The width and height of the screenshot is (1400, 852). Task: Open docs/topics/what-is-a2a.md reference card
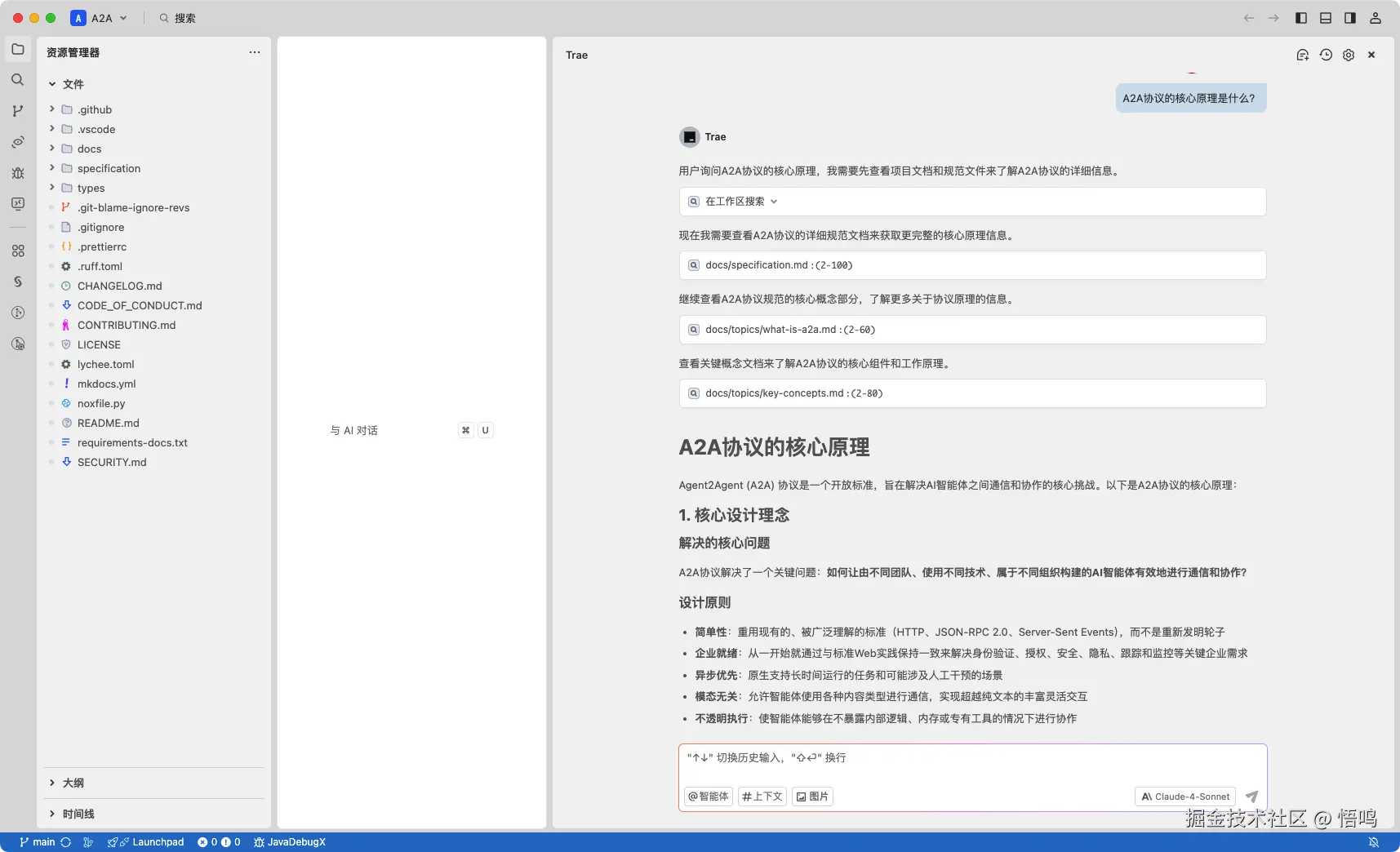(x=972, y=330)
